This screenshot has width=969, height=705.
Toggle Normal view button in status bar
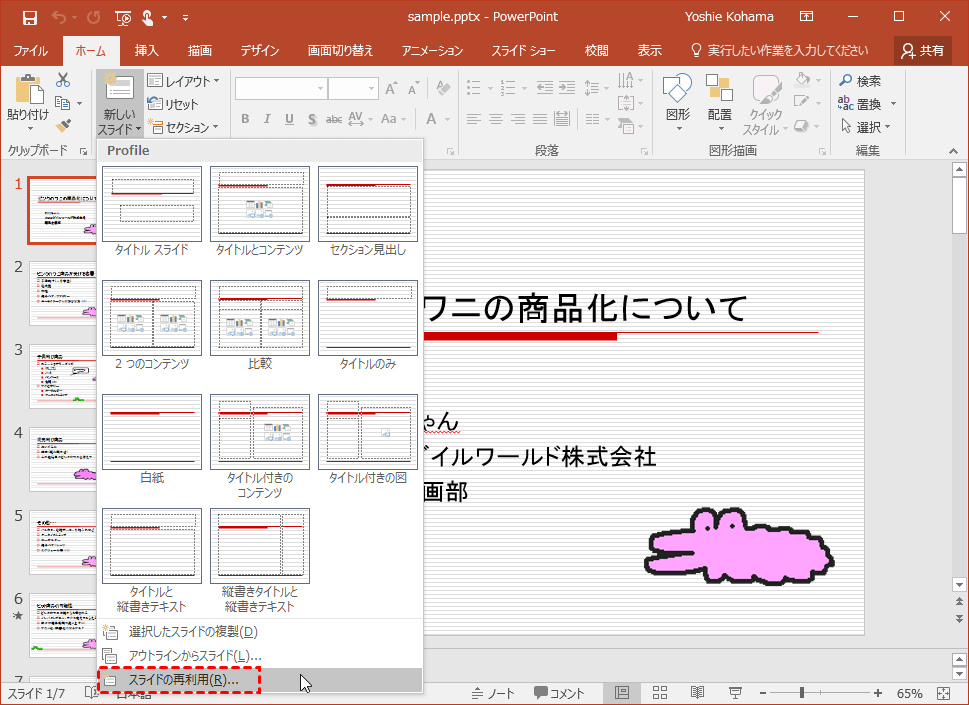[622, 693]
